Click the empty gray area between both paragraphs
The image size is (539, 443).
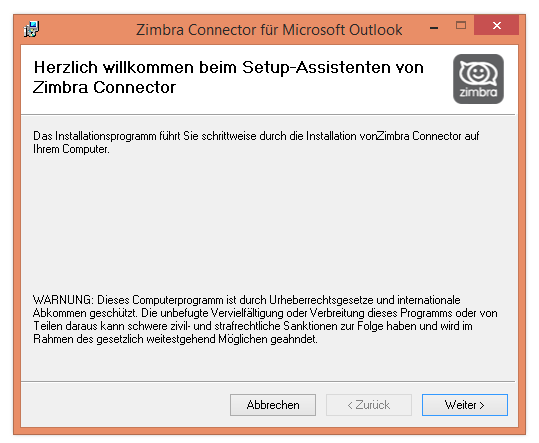click(268, 223)
